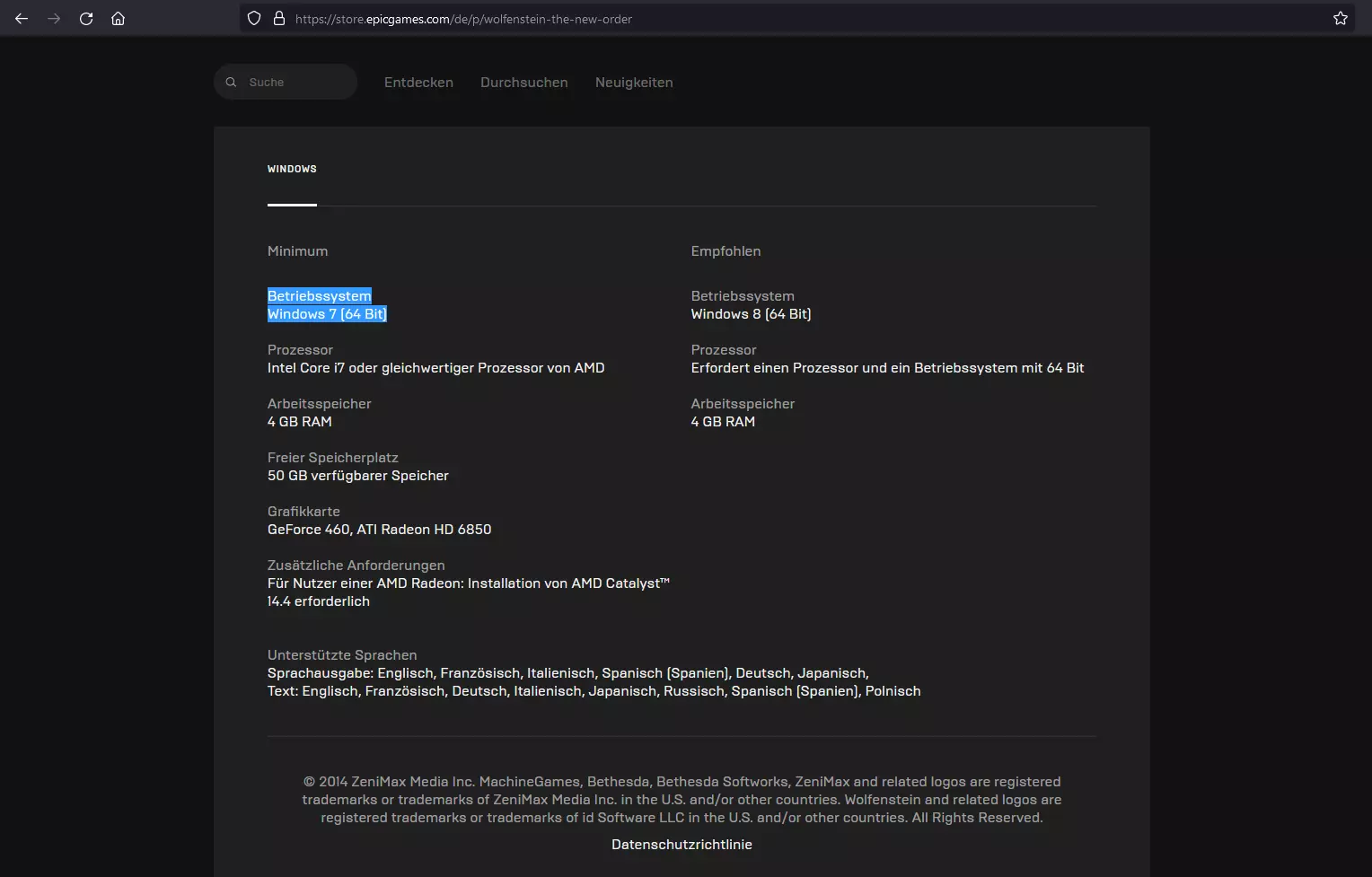Click the Betriebssystem label under Empfohlen
1372x877 pixels.
[x=743, y=296]
